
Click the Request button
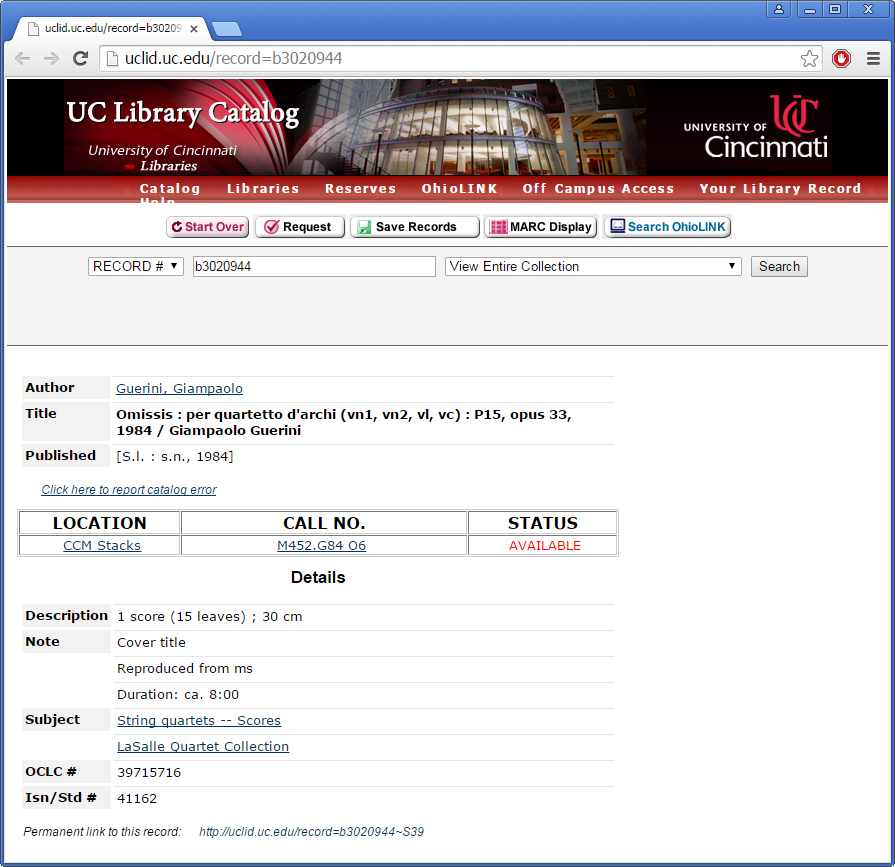[x=300, y=227]
